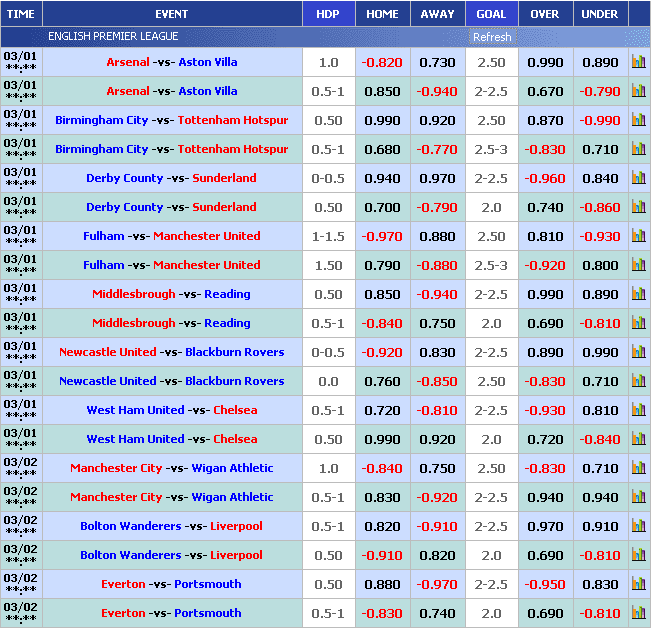
Task: Click the TIME column header
Action: (21, 14)
